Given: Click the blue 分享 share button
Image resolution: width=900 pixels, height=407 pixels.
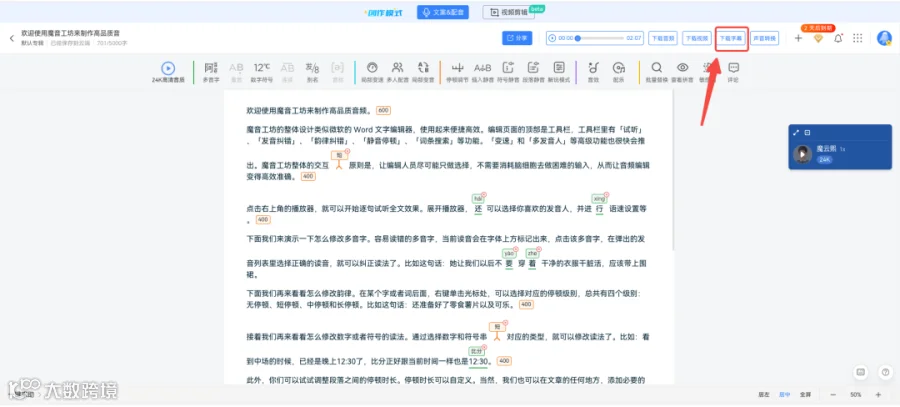Looking at the screenshot, I should (517, 38).
